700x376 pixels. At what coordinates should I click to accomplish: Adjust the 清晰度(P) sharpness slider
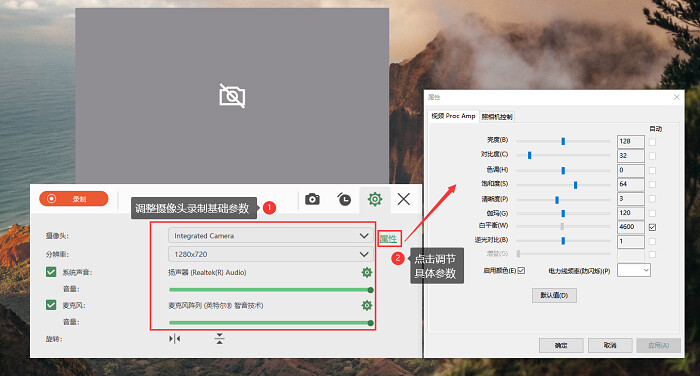click(x=563, y=200)
